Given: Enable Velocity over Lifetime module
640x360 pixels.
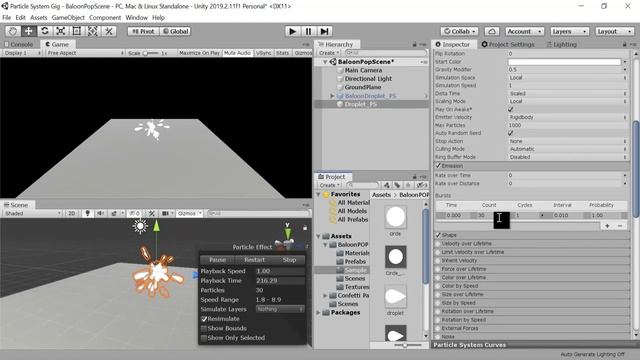Looking at the screenshot, I should click(x=438, y=243).
